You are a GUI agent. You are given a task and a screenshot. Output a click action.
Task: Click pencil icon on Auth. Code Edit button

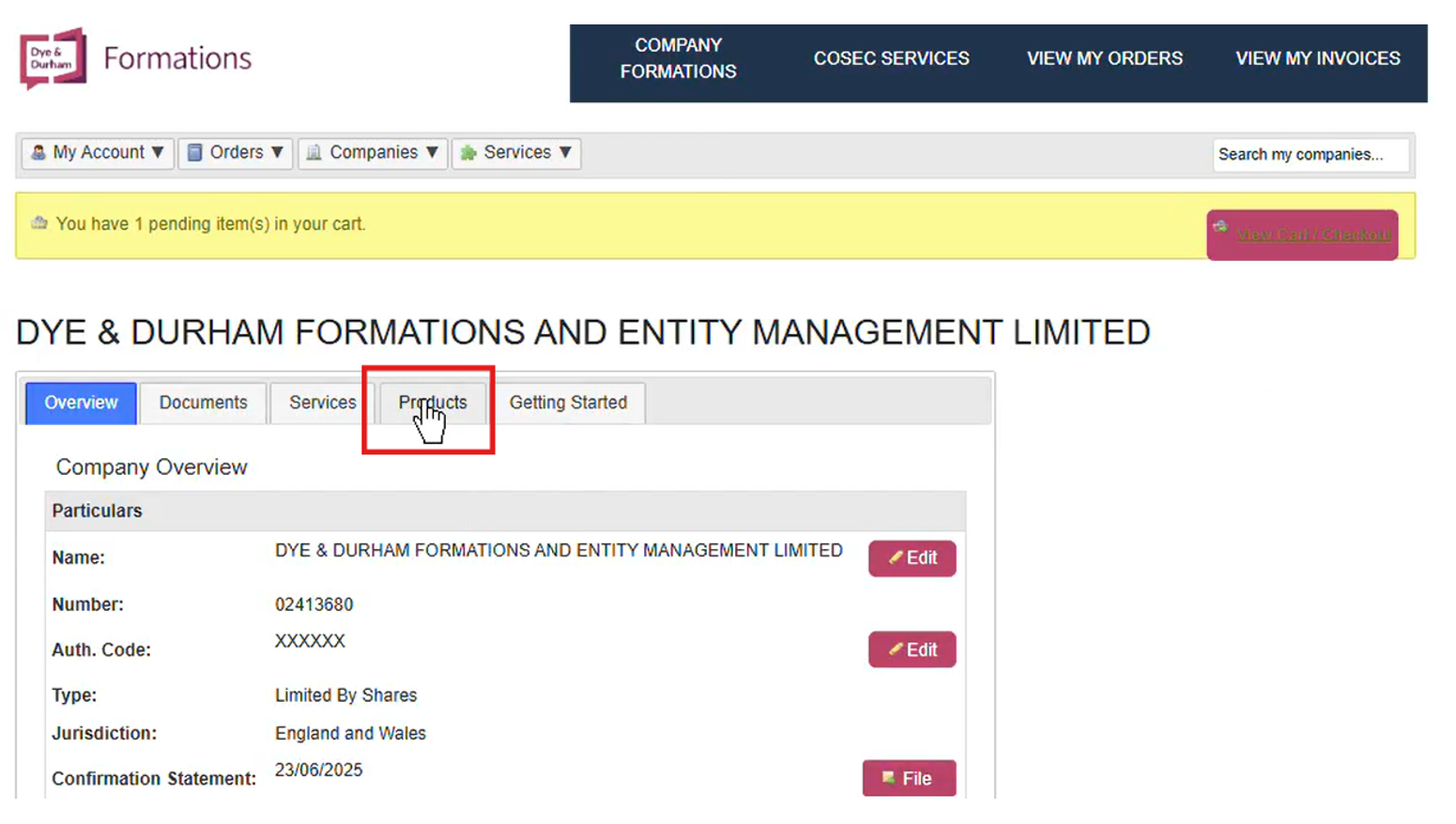point(896,649)
